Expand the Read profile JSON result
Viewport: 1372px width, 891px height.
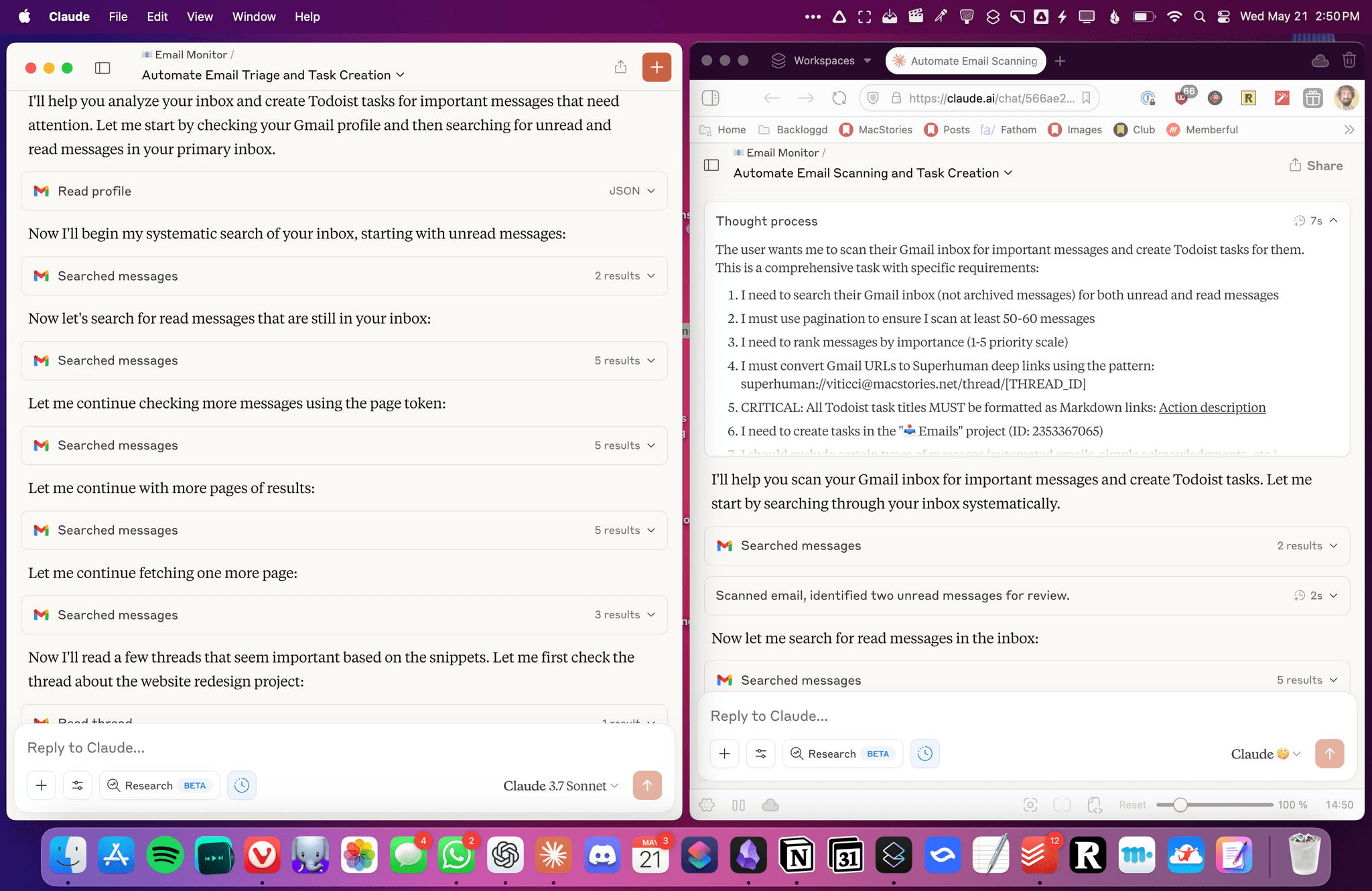(344, 191)
